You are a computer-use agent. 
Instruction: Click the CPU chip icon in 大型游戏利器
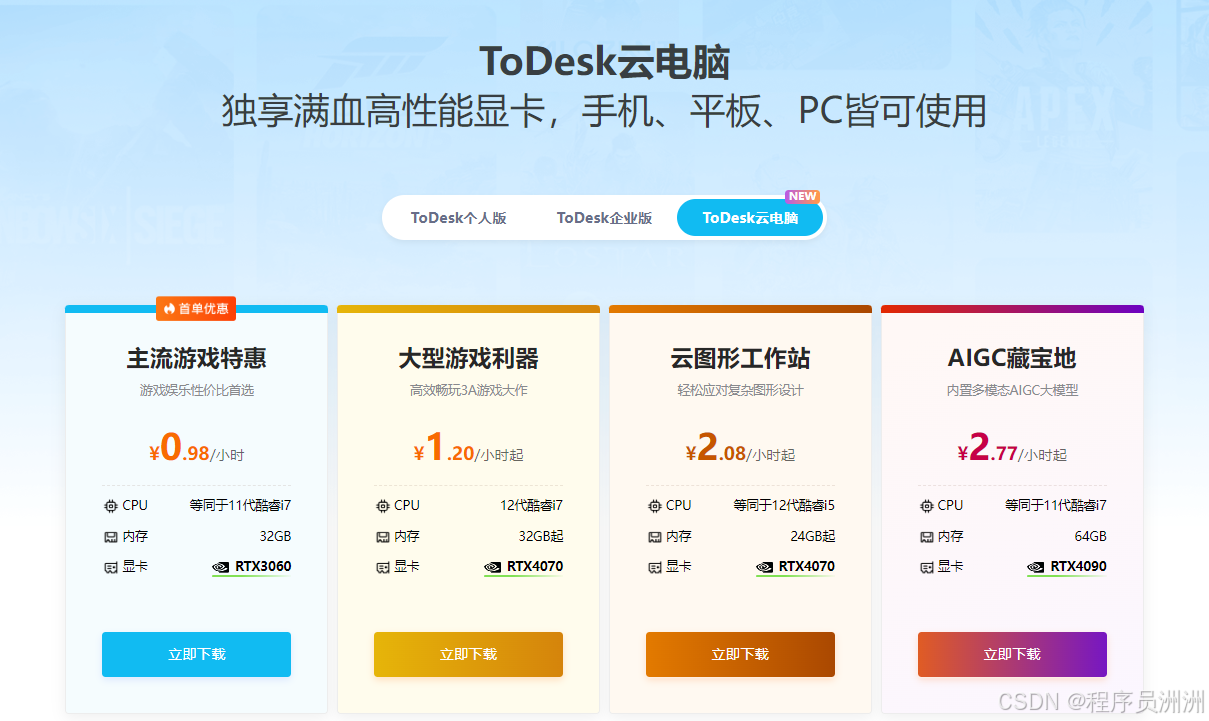point(382,506)
